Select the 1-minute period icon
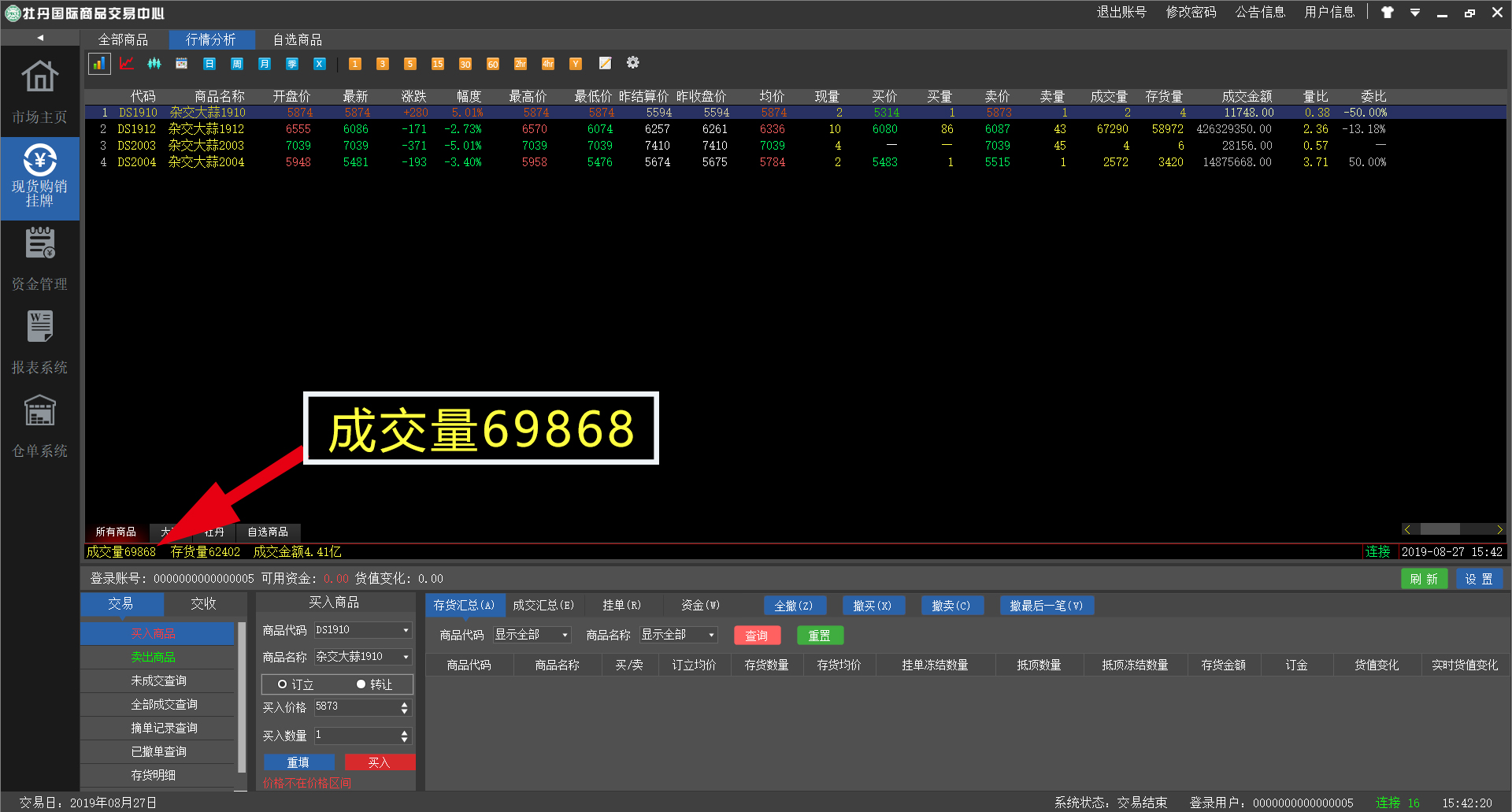 click(x=355, y=64)
